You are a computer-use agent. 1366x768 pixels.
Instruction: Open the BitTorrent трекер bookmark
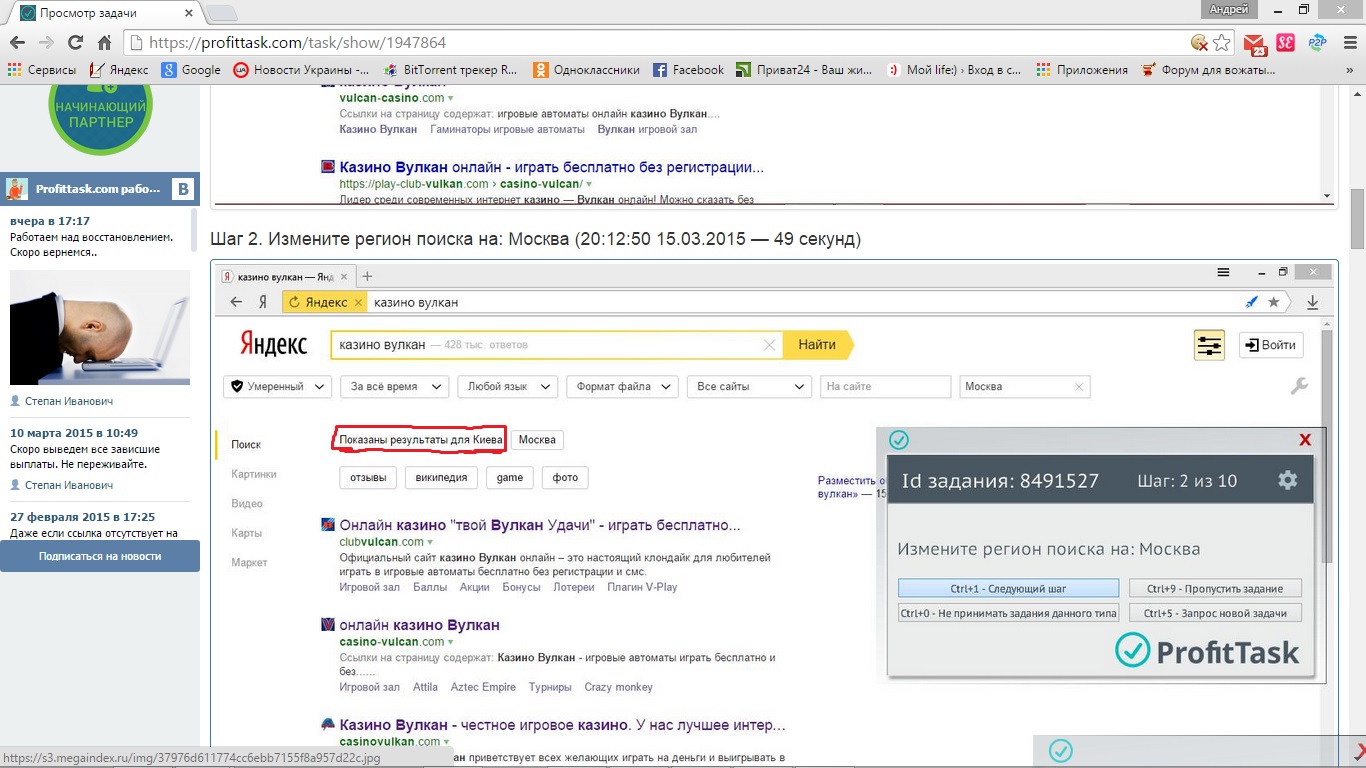[450, 70]
